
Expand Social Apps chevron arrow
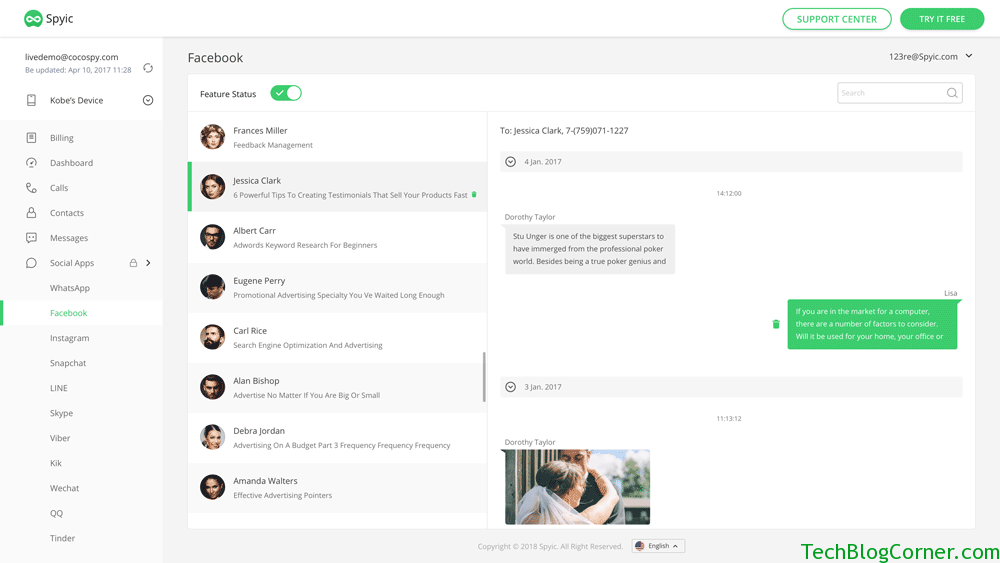click(149, 263)
